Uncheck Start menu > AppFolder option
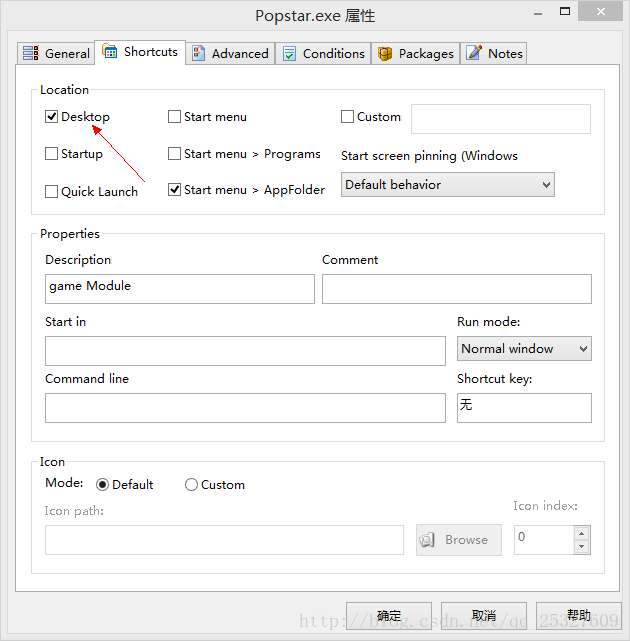630x641 pixels. (175, 190)
